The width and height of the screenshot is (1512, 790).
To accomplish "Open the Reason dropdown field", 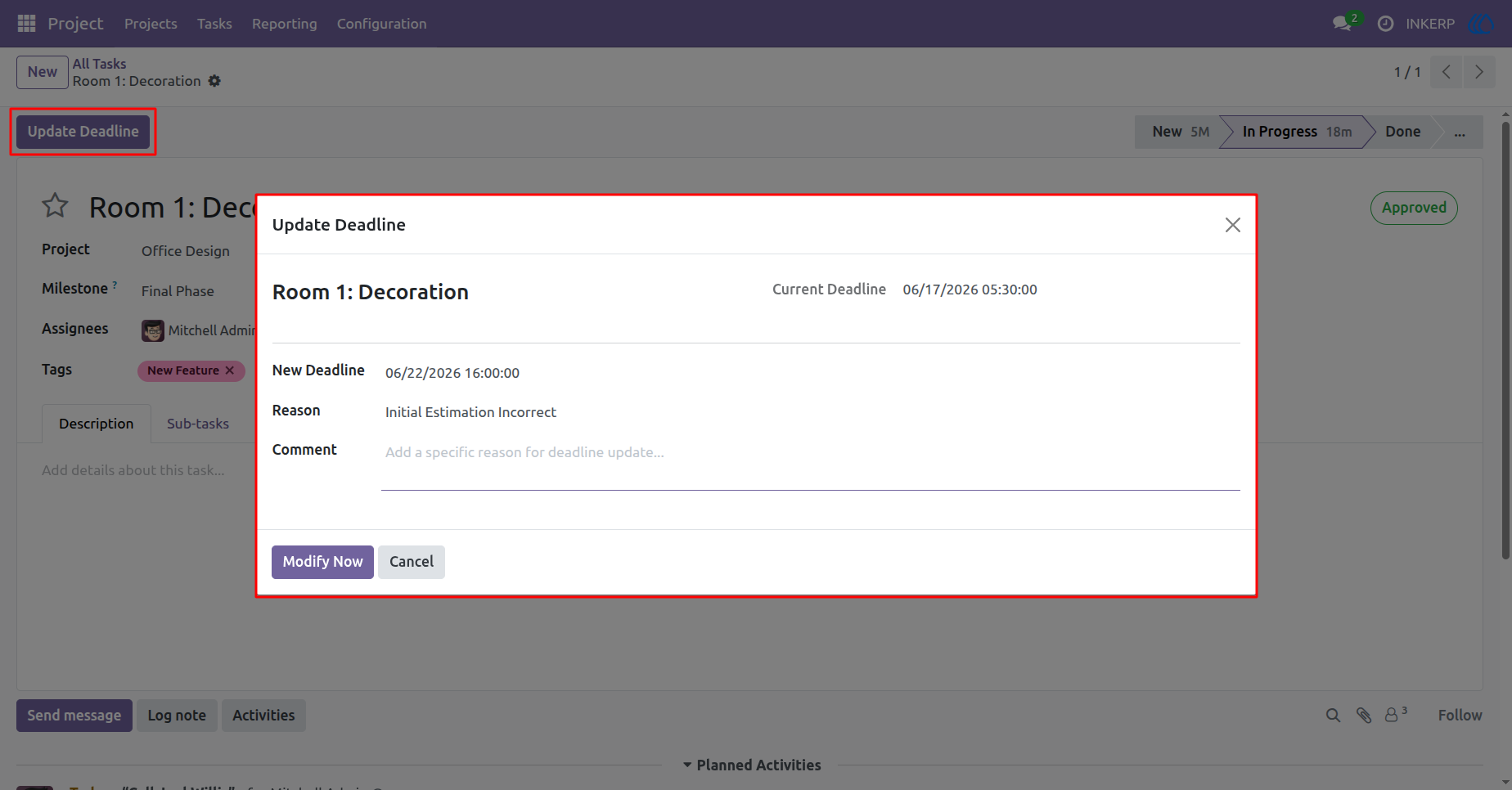I will coord(810,412).
